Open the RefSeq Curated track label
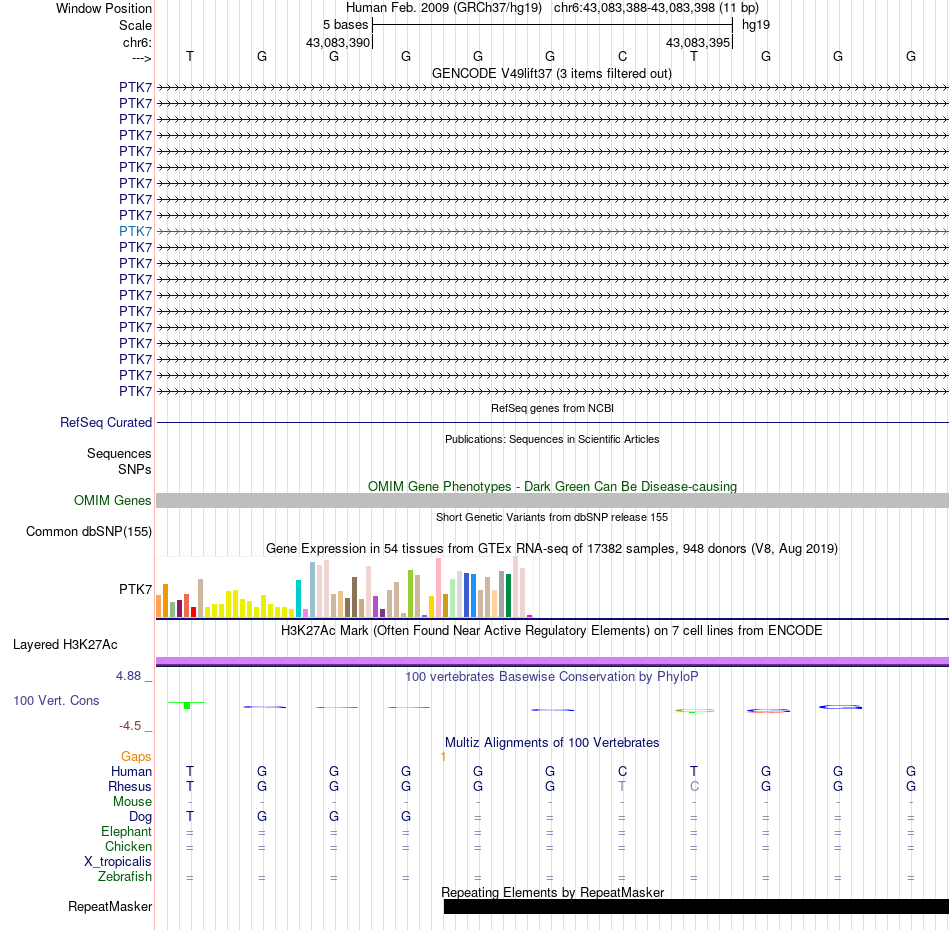The image size is (950, 930). 105,422
